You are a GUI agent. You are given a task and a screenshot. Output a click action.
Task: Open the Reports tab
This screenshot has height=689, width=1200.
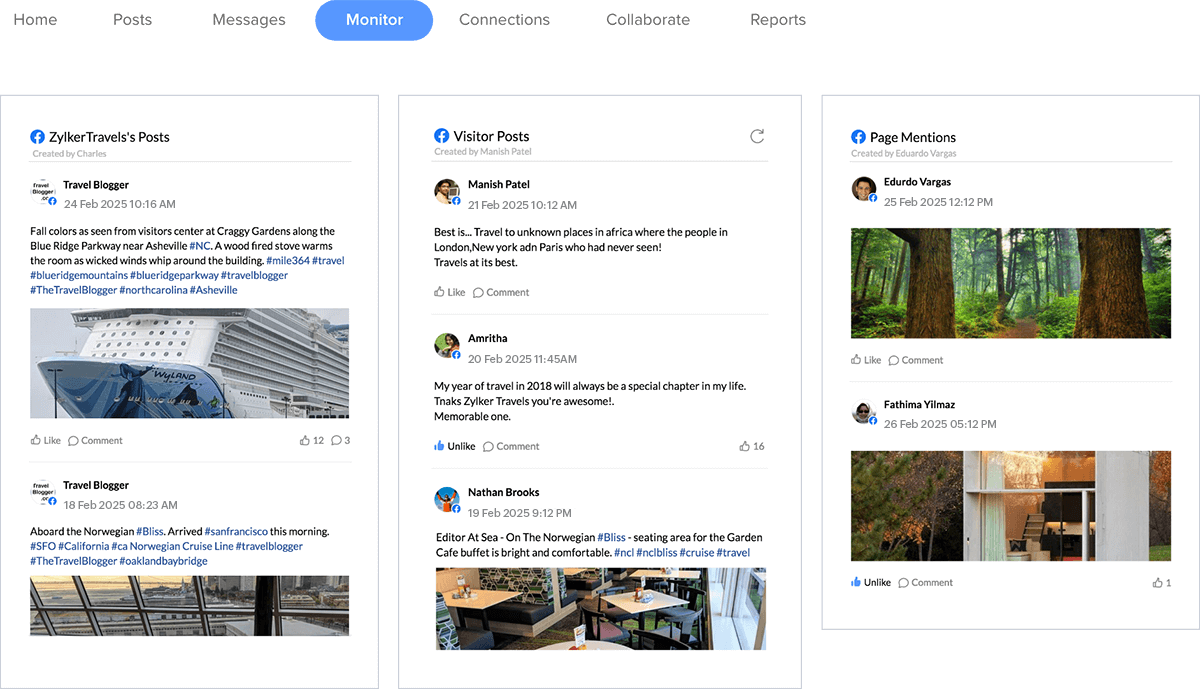coord(777,20)
